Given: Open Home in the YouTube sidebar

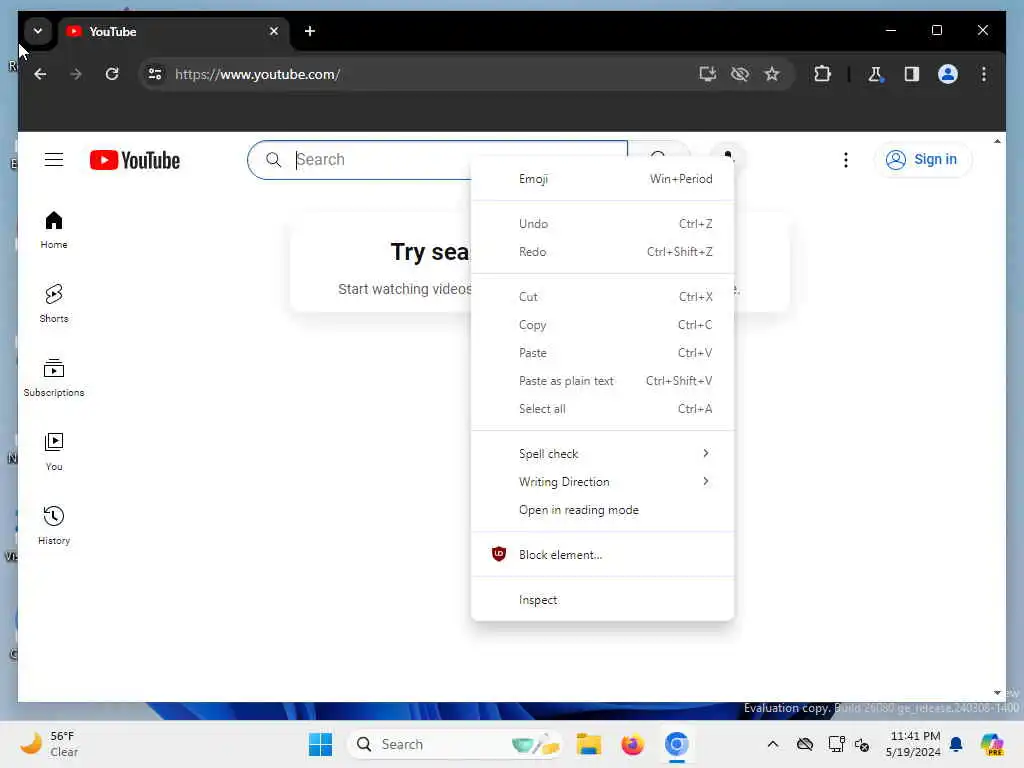Looking at the screenshot, I should [x=54, y=230].
